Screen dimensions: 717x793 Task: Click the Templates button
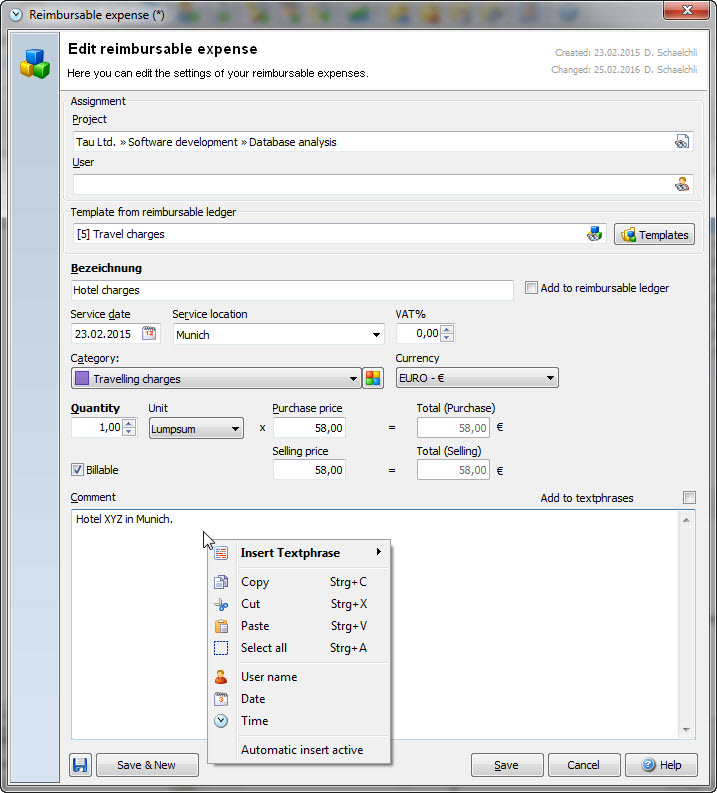[655, 235]
